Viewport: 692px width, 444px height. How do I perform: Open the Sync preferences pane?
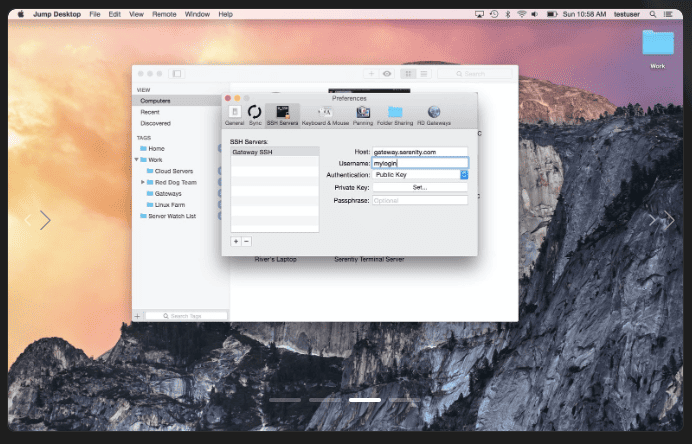(255, 116)
